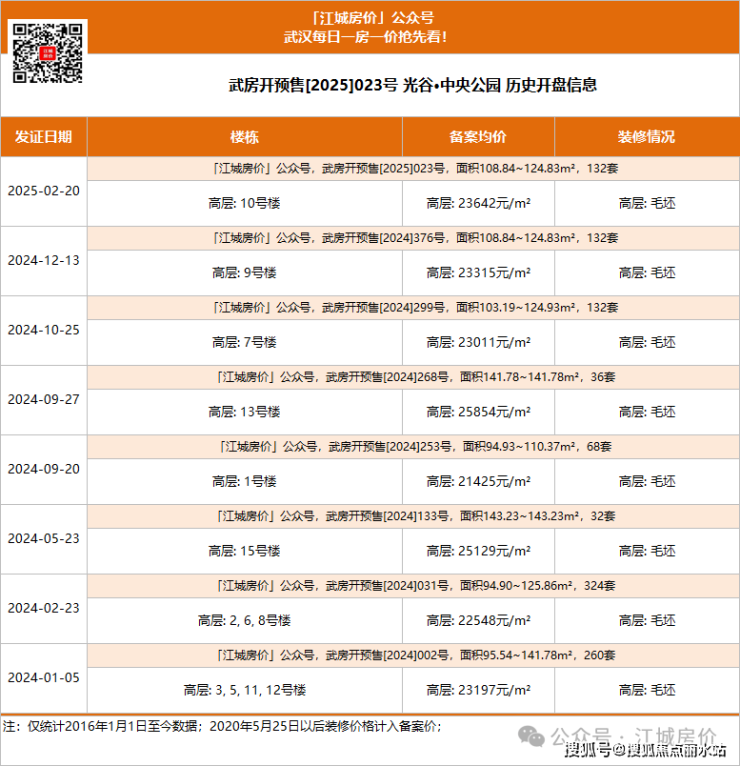This screenshot has height=766, width=740.
Task: Click the price 23197元/m²
Action: (494, 690)
